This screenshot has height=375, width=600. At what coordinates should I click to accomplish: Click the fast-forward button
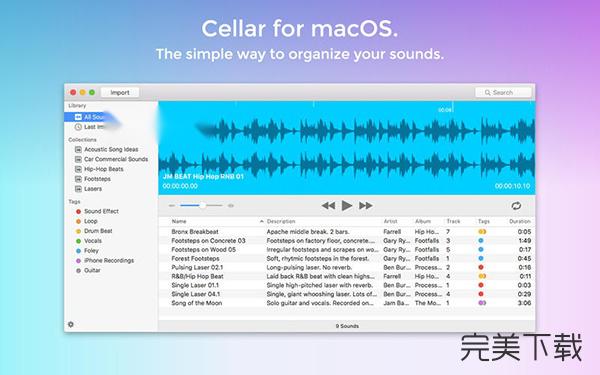click(x=365, y=206)
